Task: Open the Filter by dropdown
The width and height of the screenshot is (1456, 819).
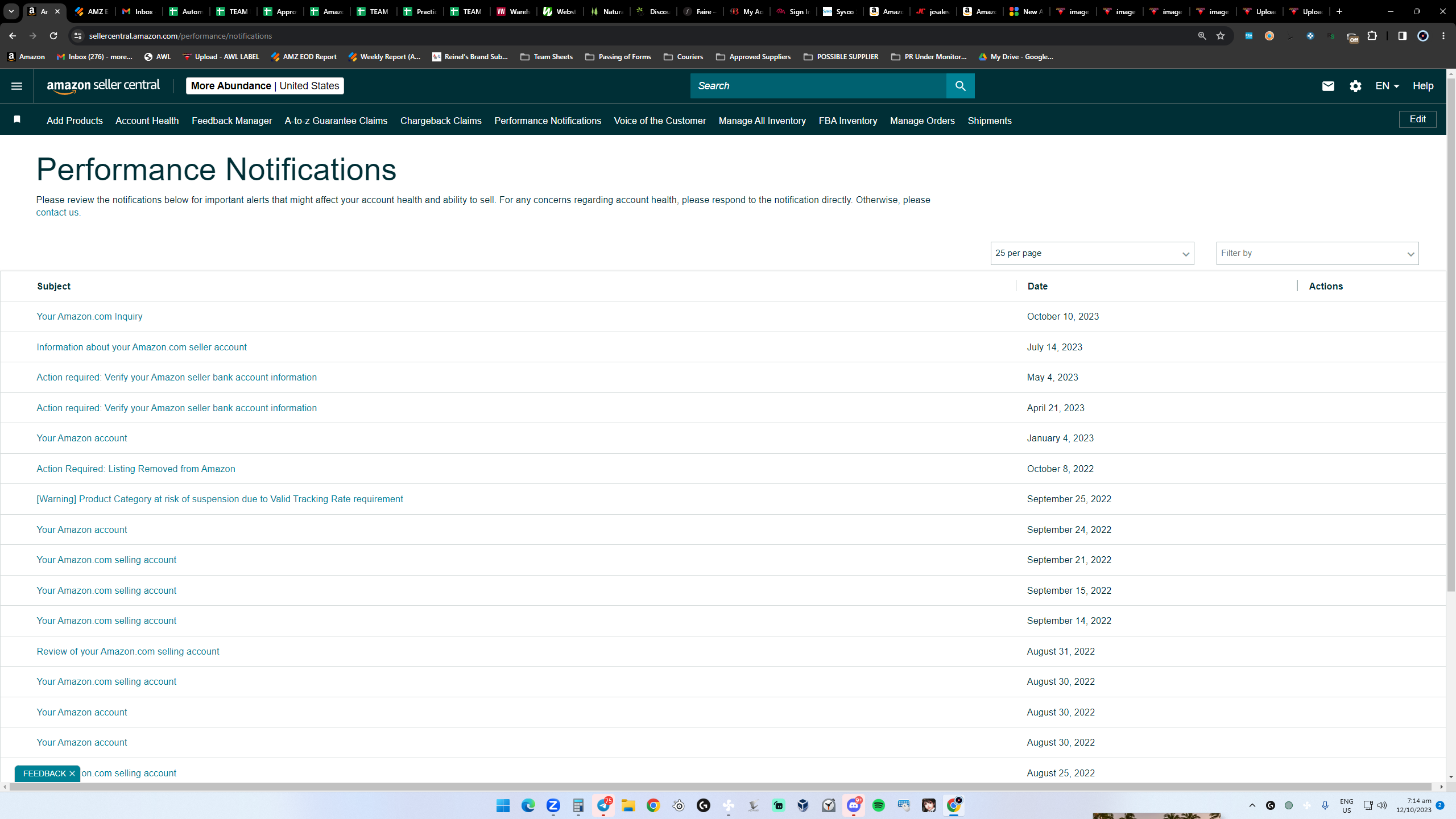Action: point(1317,253)
